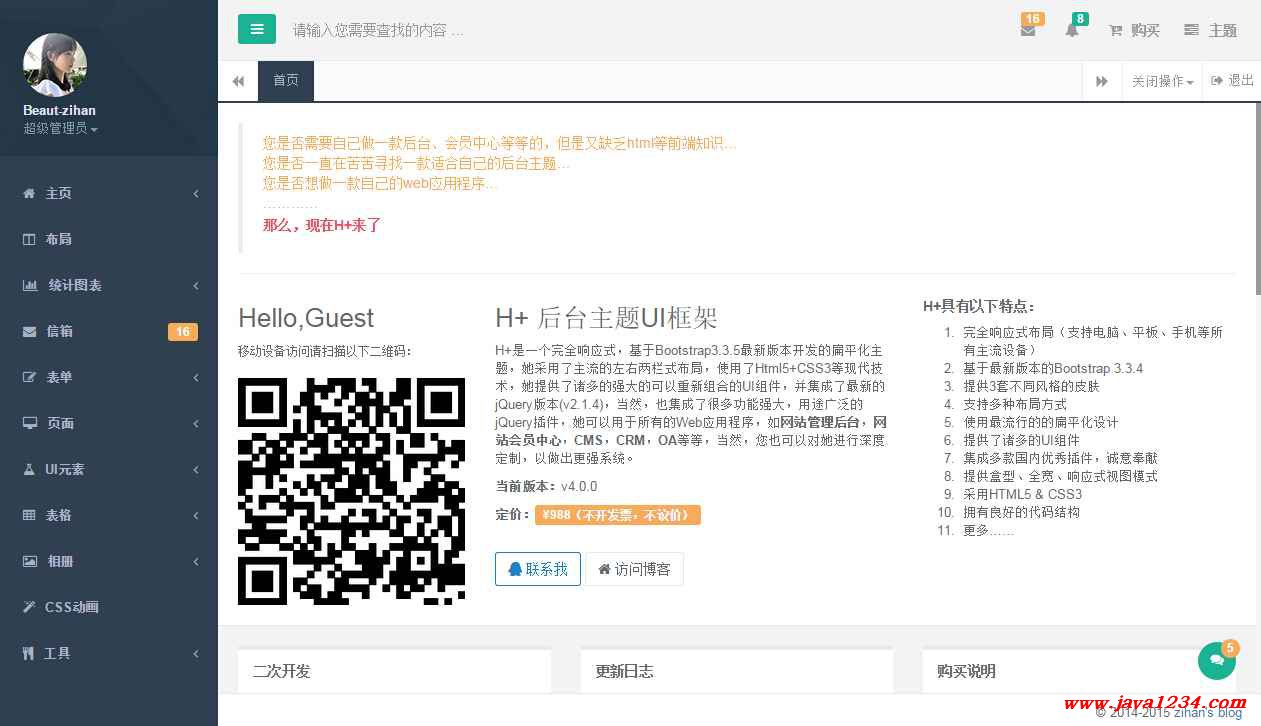
Task: Click the green 8 badge above the bell
Action: (1080, 18)
